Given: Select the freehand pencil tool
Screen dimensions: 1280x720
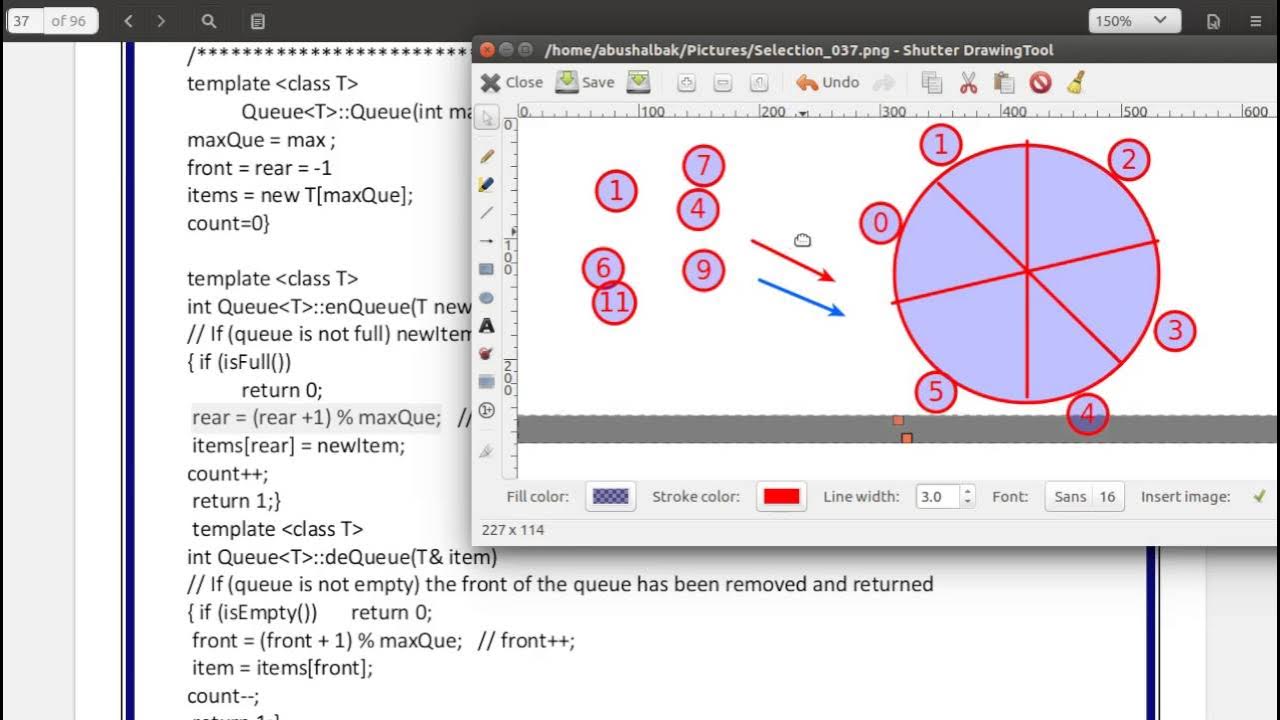Looking at the screenshot, I should click(x=487, y=157).
